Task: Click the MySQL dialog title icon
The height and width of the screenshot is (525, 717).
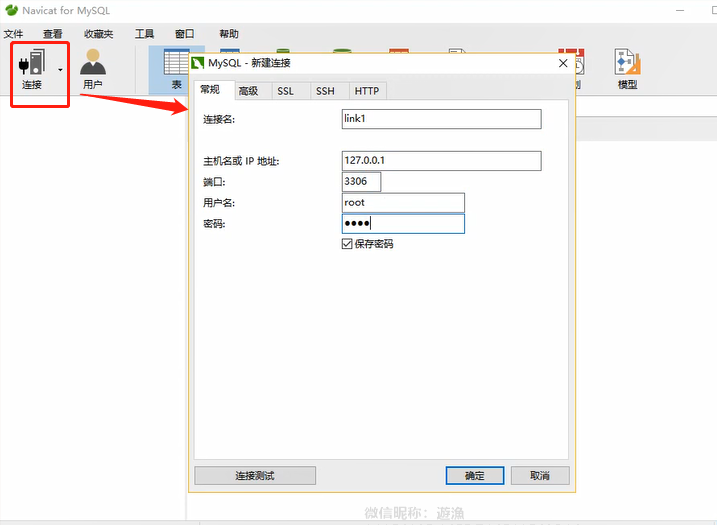Action: pyautogui.click(x=198, y=63)
